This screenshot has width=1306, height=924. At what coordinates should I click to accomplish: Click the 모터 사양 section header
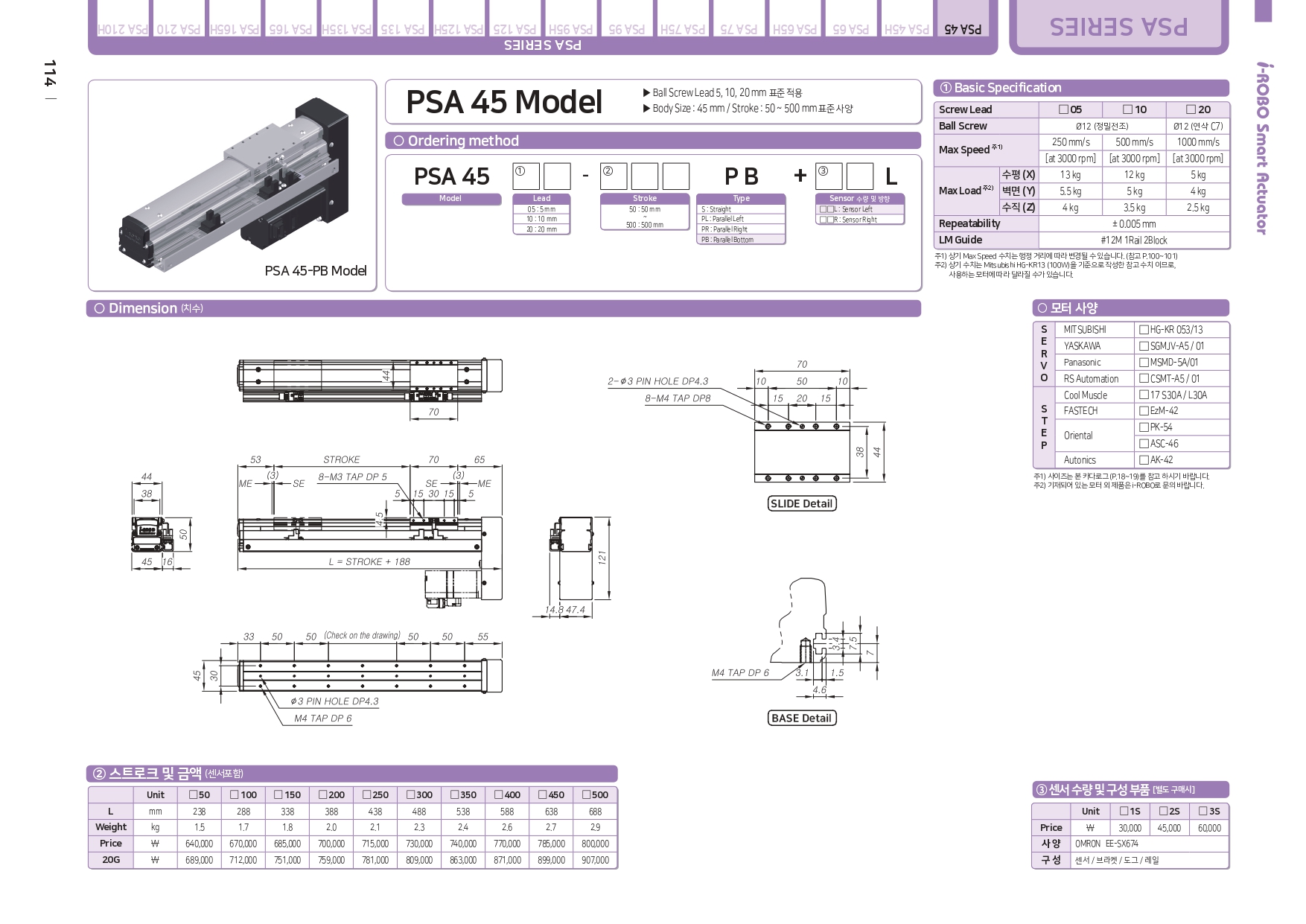point(1131,308)
